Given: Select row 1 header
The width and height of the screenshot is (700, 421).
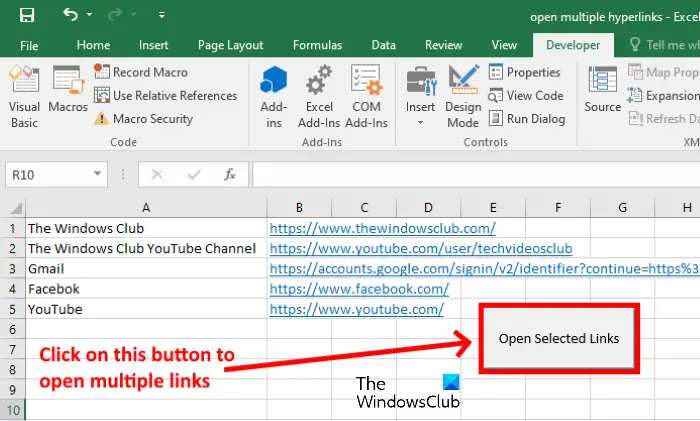Looking at the screenshot, I should (12, 229).
